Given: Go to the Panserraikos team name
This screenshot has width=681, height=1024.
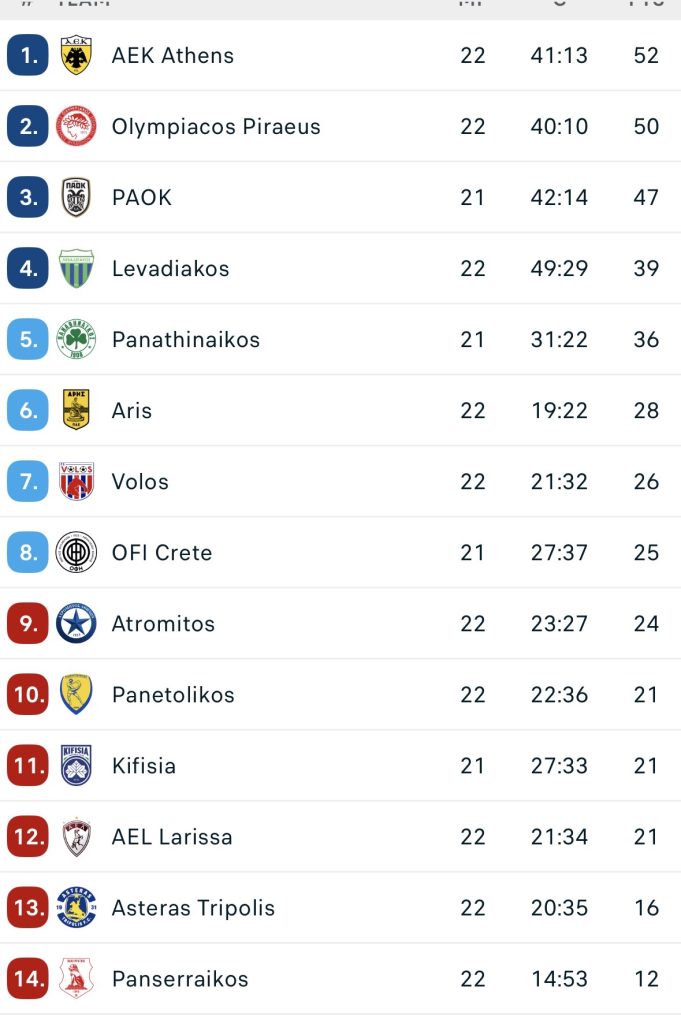Looking at the screenshot, I should coord(180,979).
